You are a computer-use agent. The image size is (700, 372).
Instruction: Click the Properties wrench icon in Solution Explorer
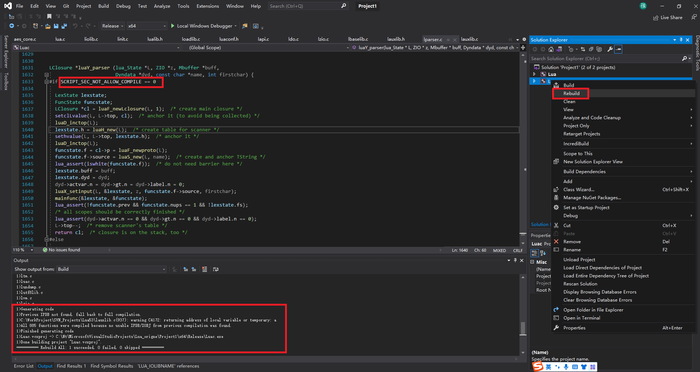click(610, 50)
